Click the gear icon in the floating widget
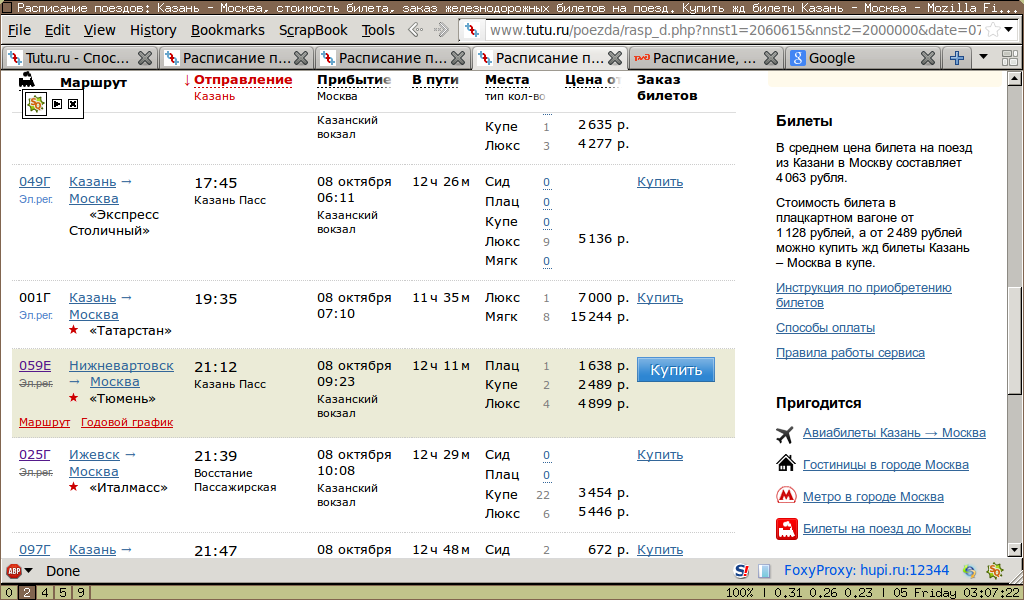This screenshot has height=600, width=1024. 36,104
